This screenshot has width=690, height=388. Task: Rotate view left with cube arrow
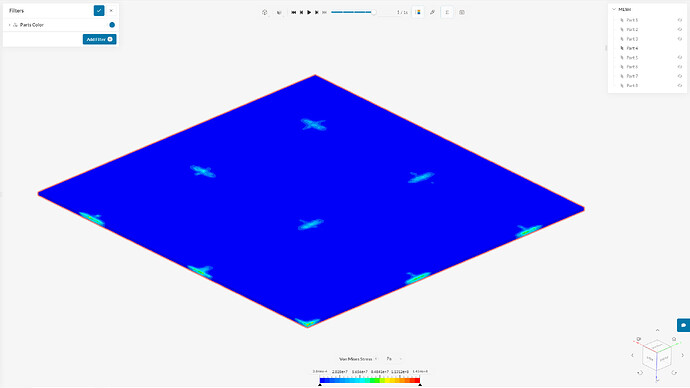[632, 355]
